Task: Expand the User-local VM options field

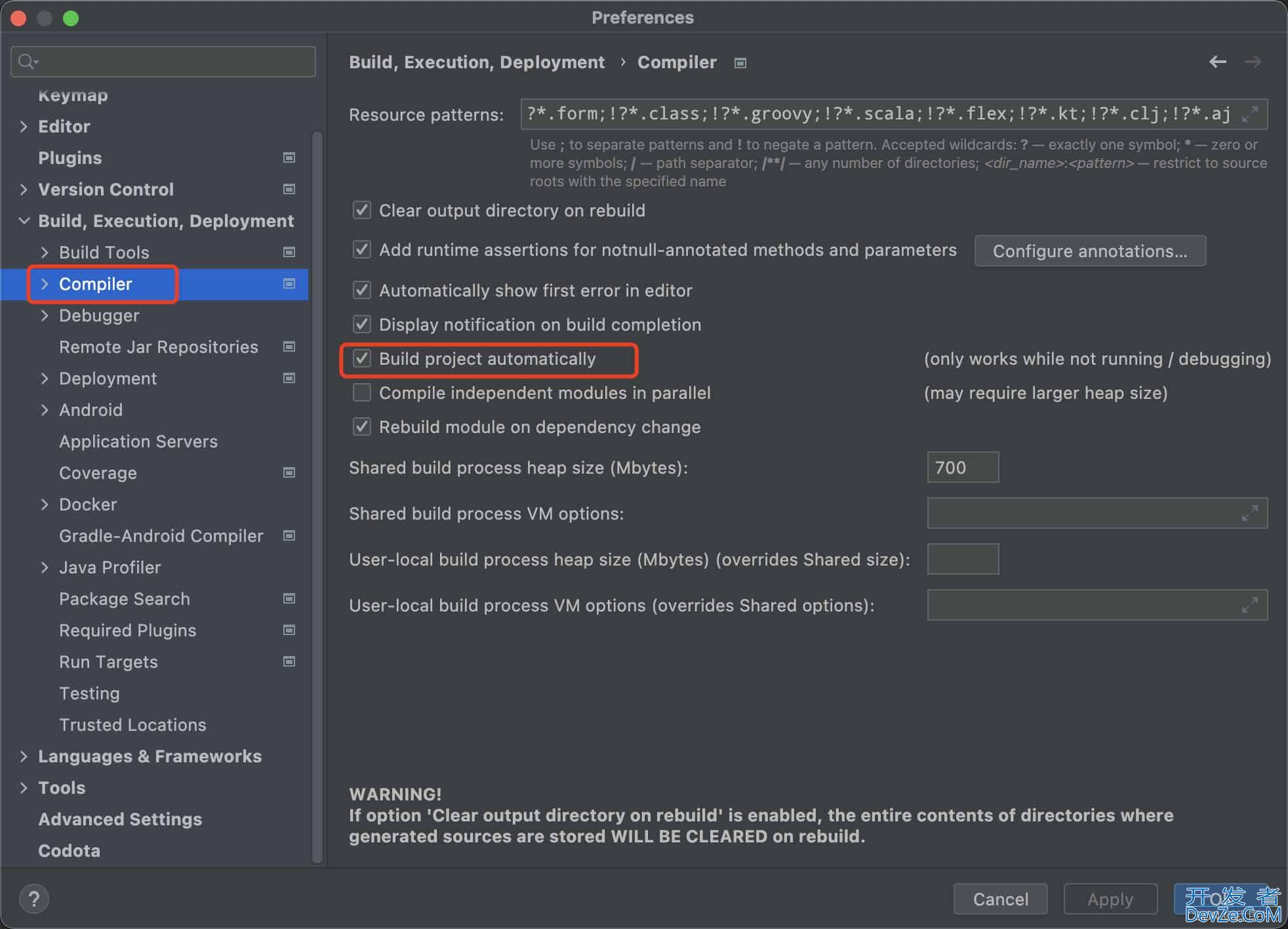Action: [x=1250, y=605]
